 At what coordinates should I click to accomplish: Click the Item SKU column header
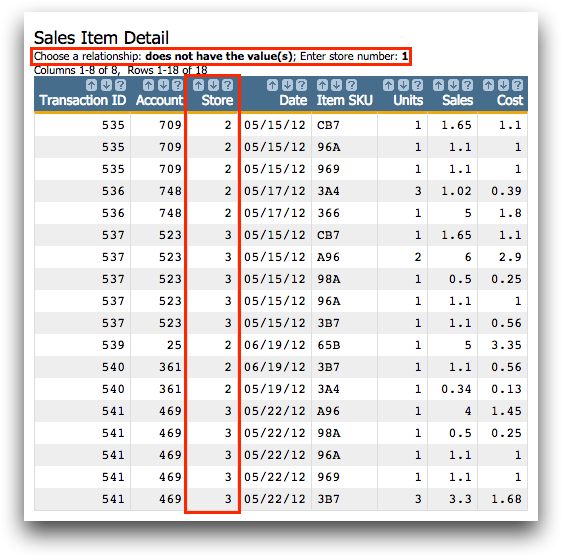point(344,100)
